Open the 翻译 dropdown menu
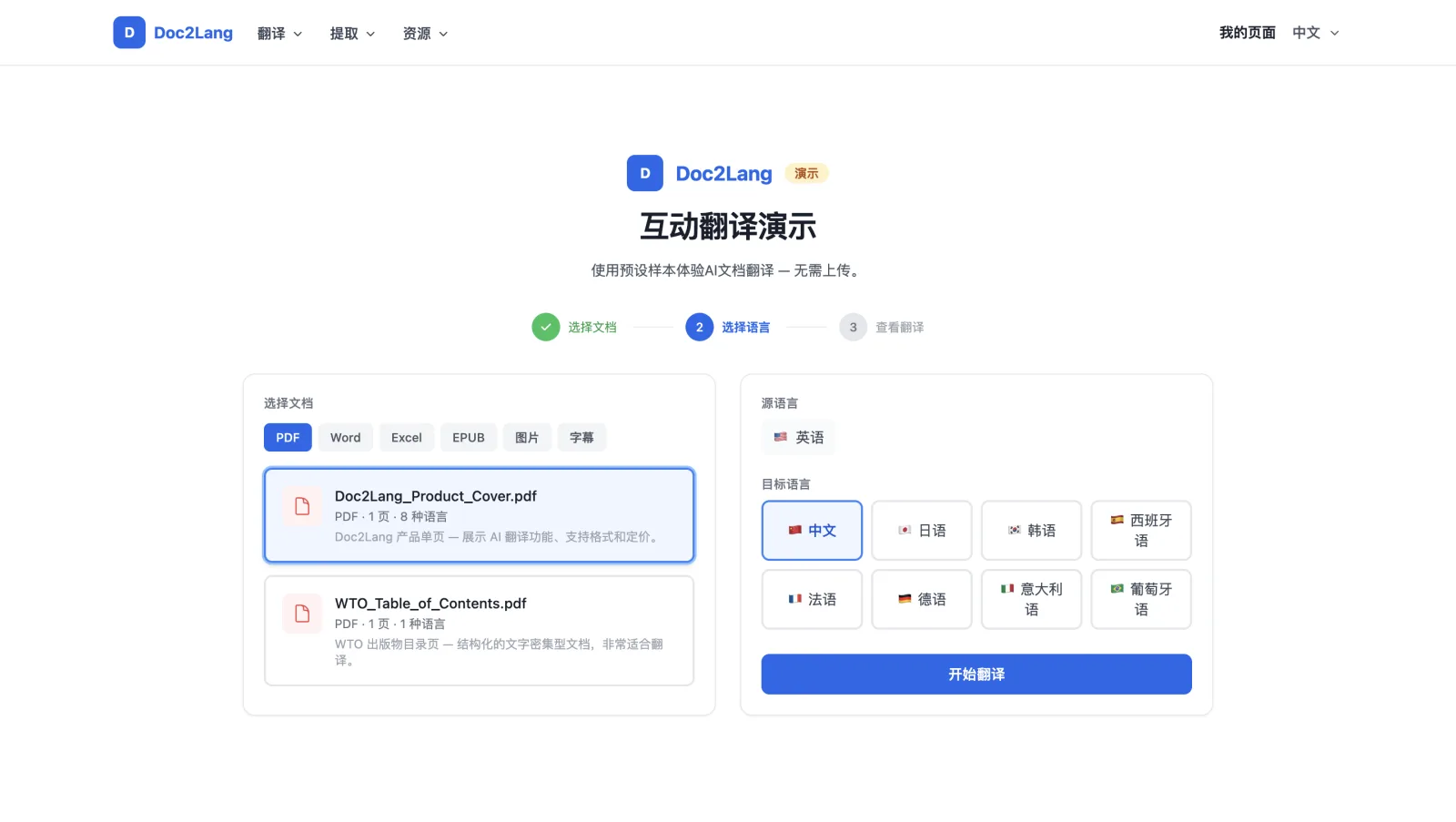Viewport: 1456px width, 822px height. [x=279, y=34]
